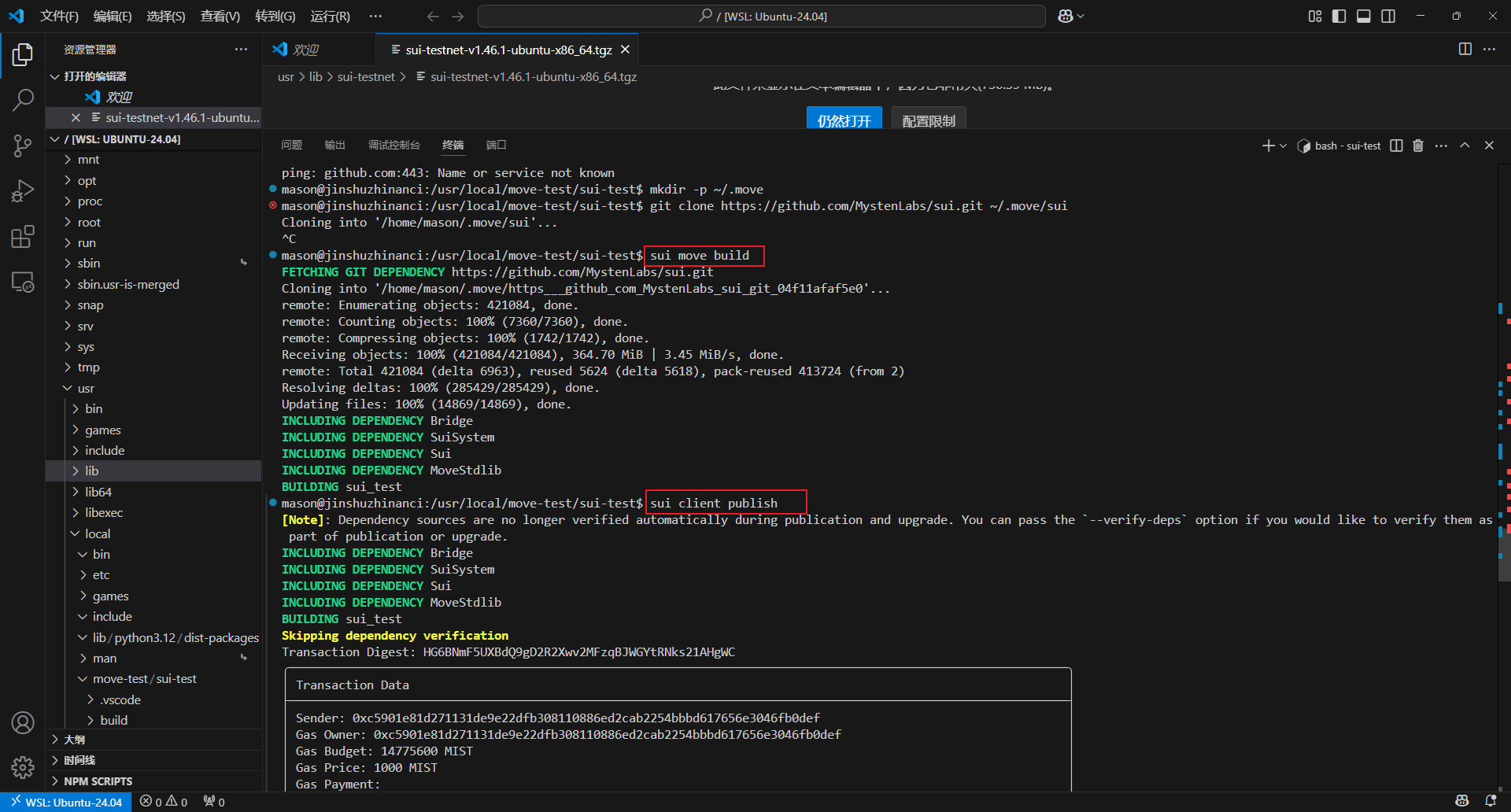Open the 查看(V) view menu
Screen dimensions: 1511x812
pyautogui.click(x=220, y=16)
